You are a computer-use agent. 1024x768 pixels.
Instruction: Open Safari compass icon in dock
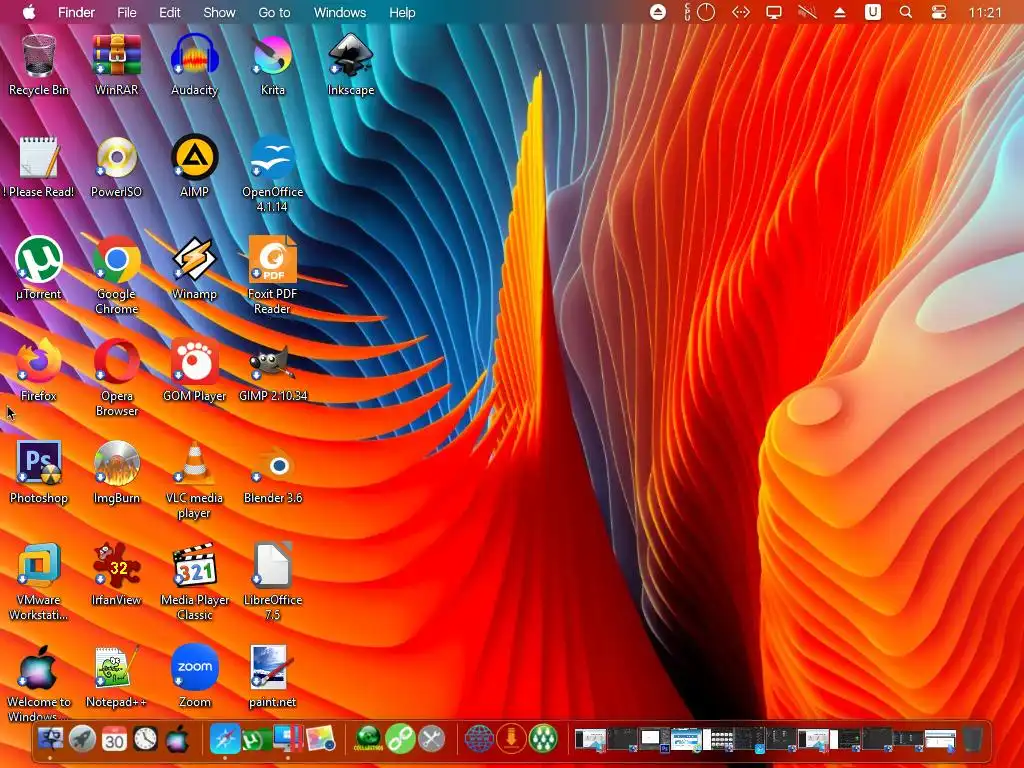tap(225, 739)
